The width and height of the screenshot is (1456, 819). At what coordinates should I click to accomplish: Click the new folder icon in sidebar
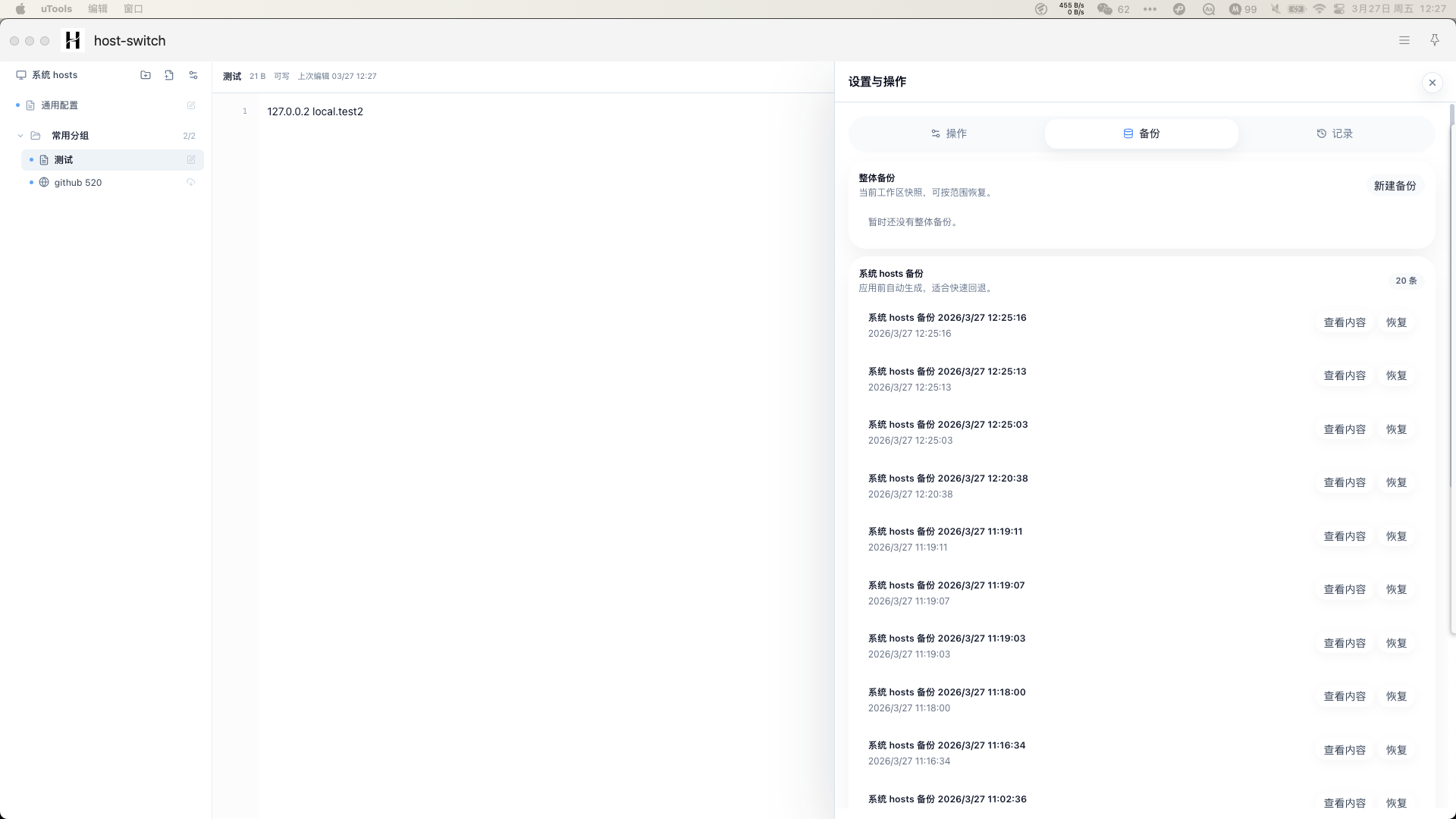click(146, 75)
